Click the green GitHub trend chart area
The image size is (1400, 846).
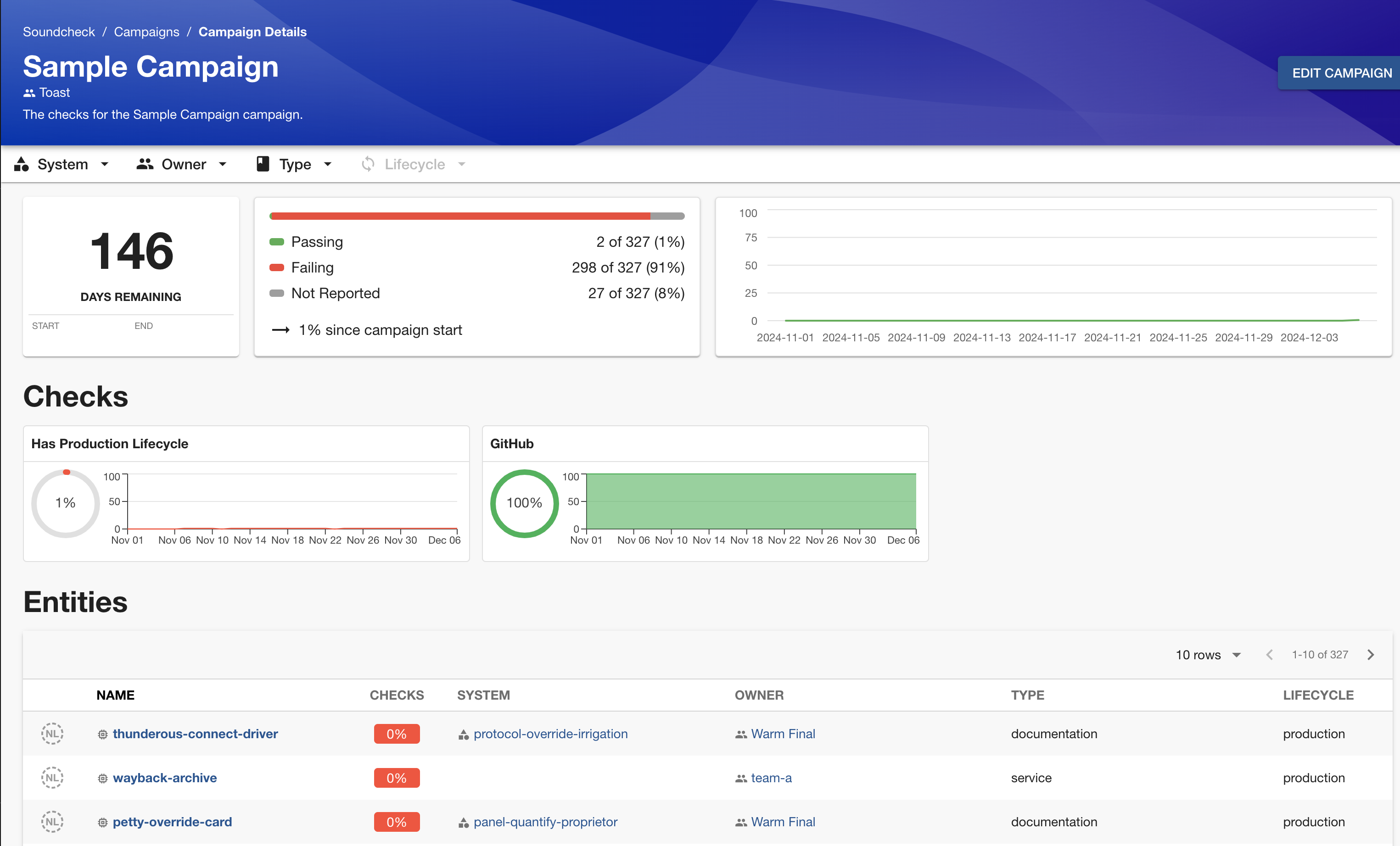click(750, 501)
